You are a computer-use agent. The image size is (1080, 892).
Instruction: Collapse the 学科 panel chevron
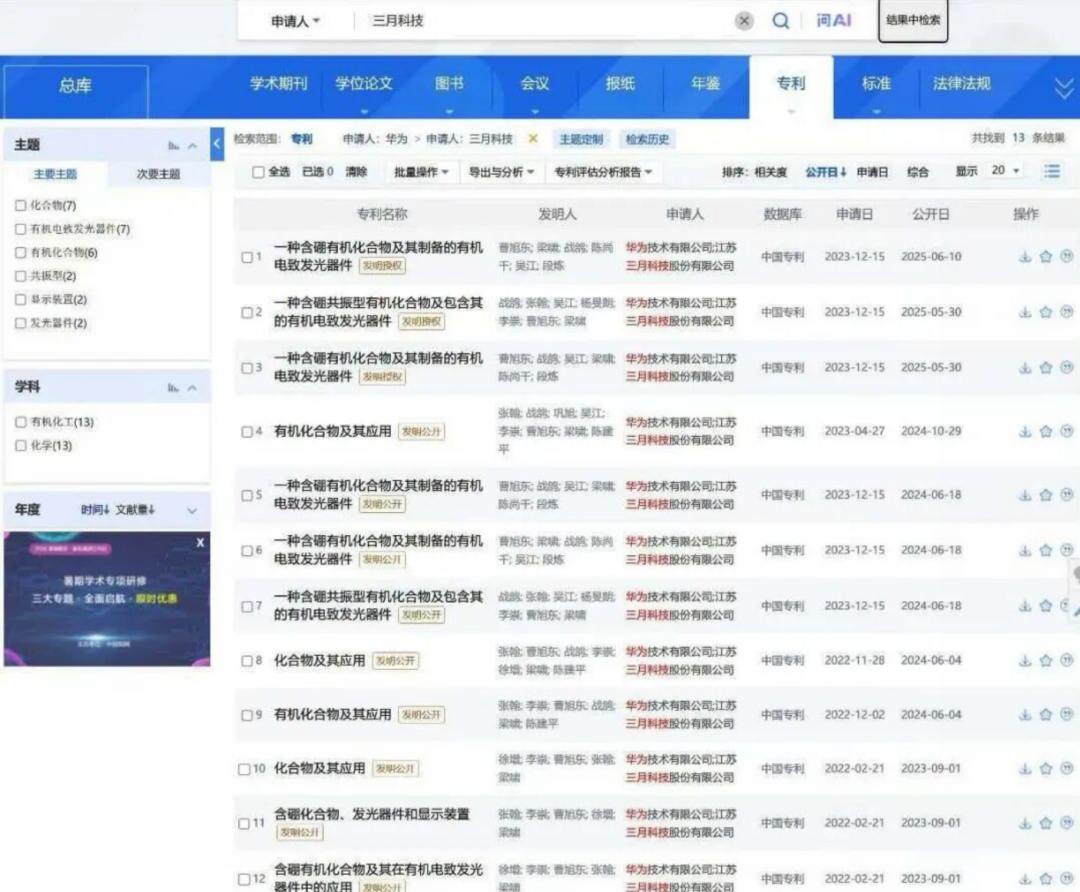[x=192, y=388]
